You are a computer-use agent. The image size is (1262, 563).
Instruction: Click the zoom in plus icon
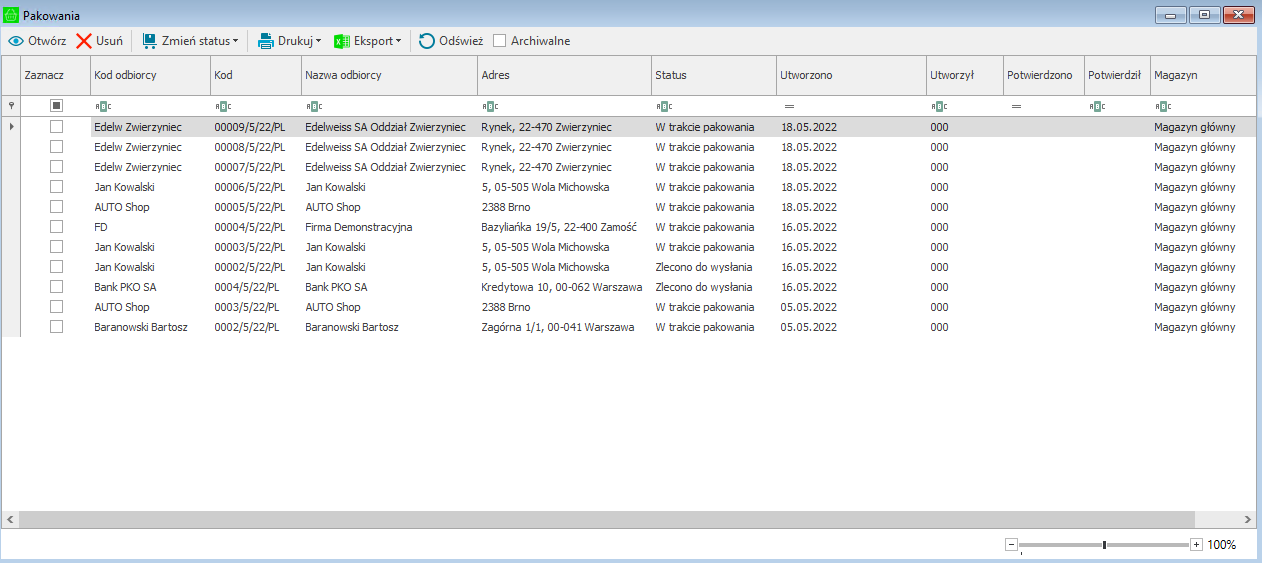(1196, 545)
